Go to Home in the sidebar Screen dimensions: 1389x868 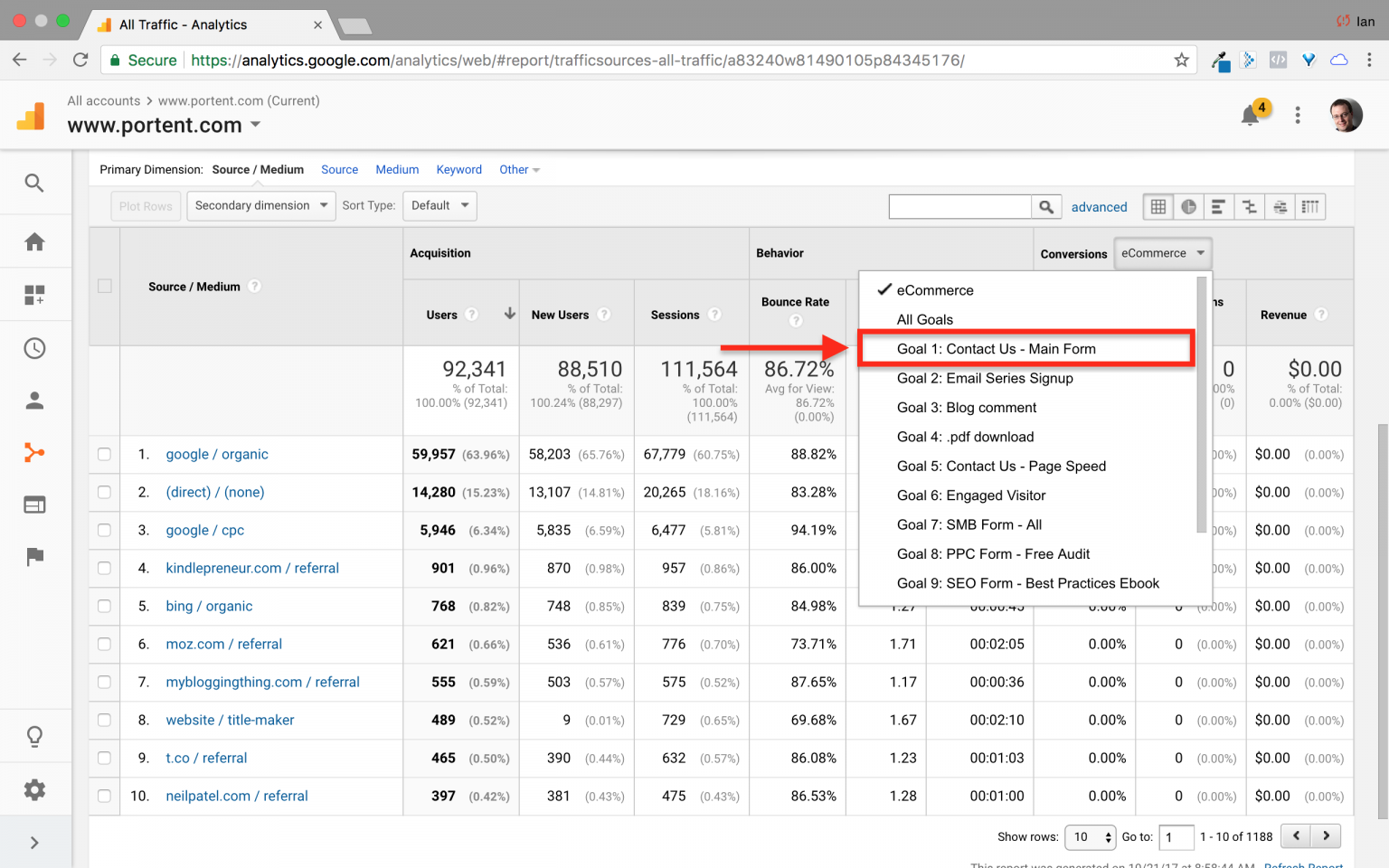[34, 241]
